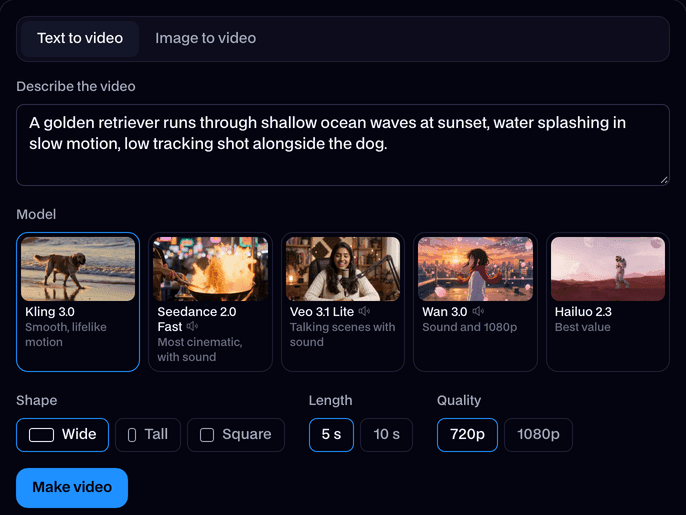Set shape to Wide
This screenshot has height=515, width=686.
63,434
